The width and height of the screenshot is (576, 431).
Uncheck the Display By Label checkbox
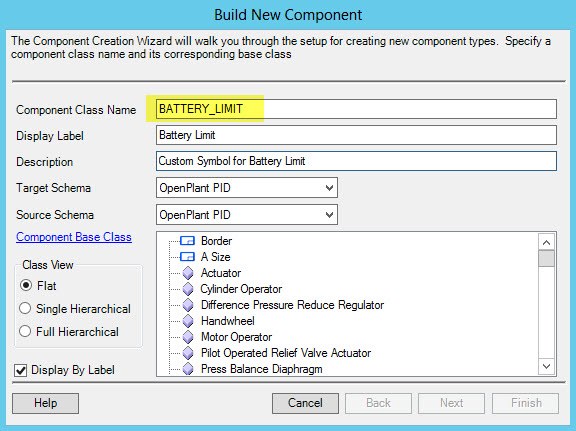[21, 370]
